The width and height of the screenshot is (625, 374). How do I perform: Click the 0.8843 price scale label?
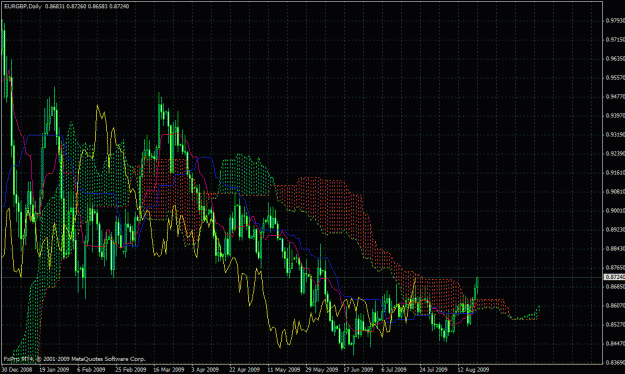pyautogui.click(x=615, y=249)
